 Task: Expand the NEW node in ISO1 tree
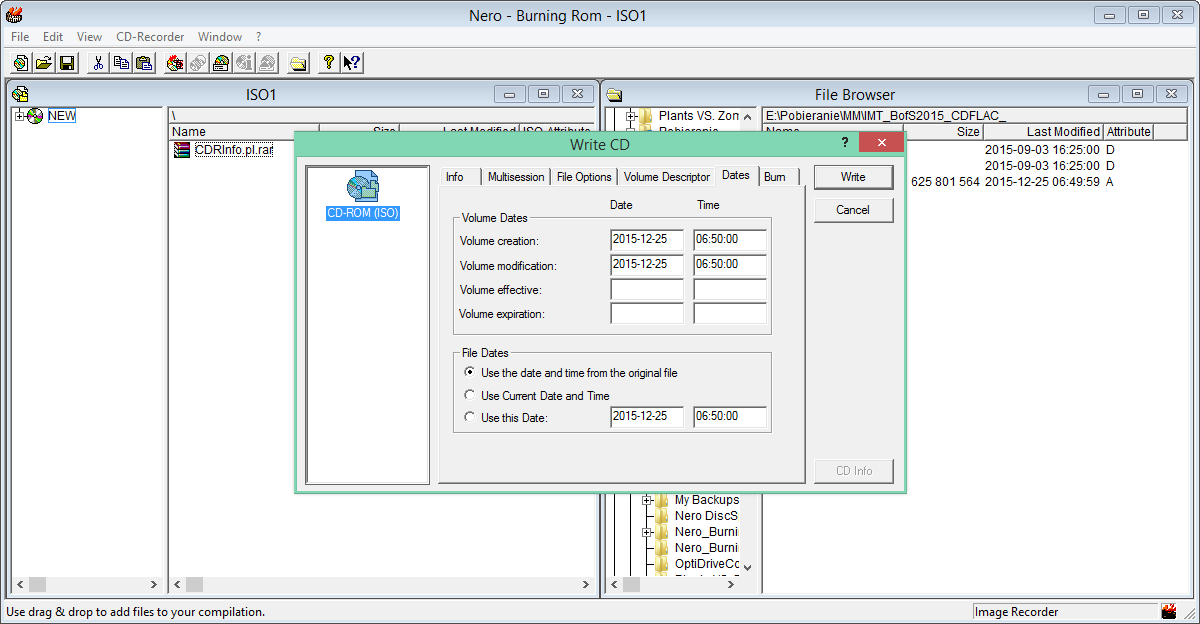[20, 116]
